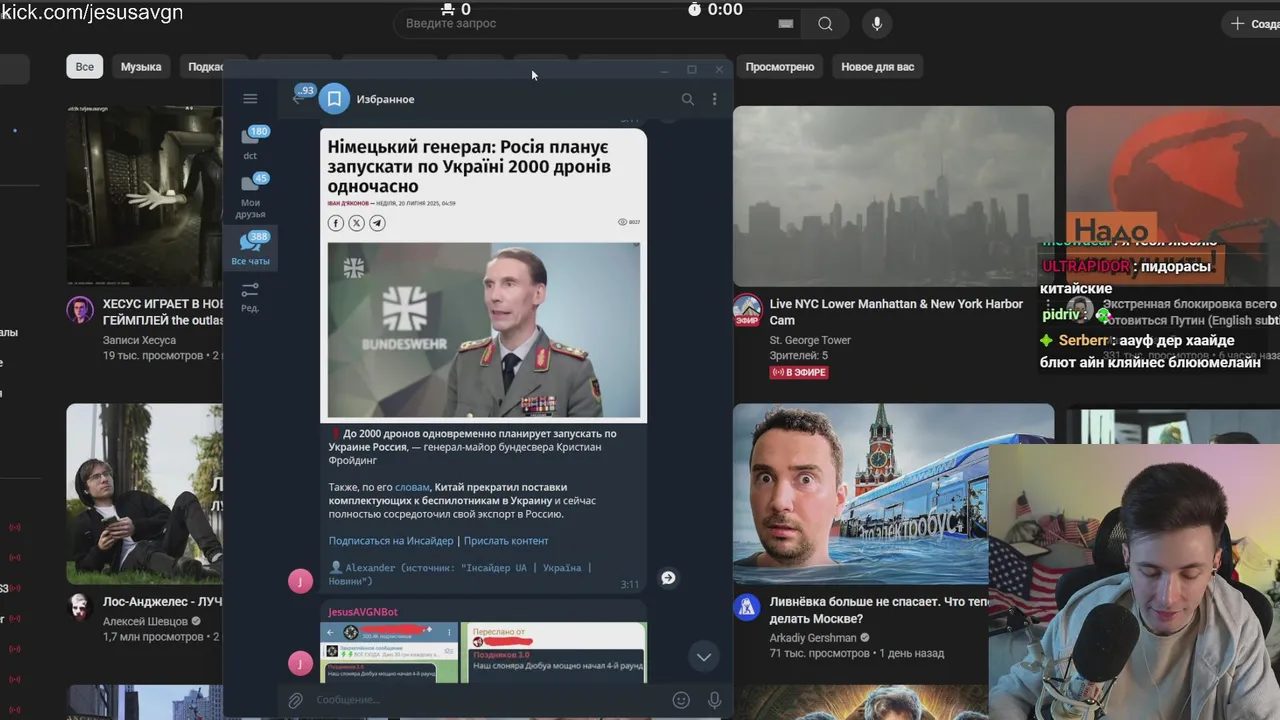
Task: Share article via Telegram icon
Action: click(x=377, y=223)
